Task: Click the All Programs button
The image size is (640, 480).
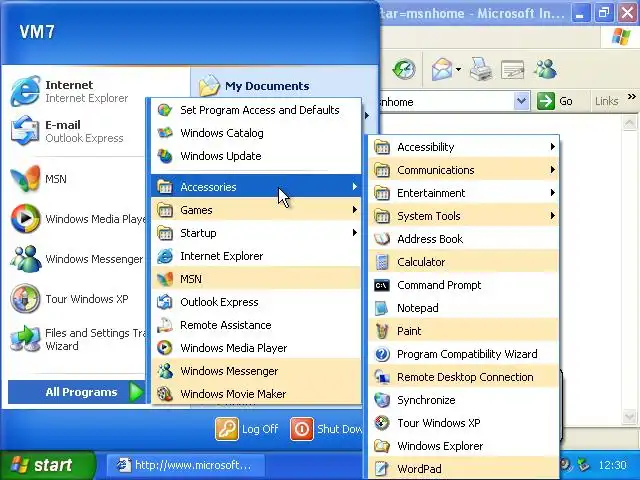Action: click(x=77, y=392)
